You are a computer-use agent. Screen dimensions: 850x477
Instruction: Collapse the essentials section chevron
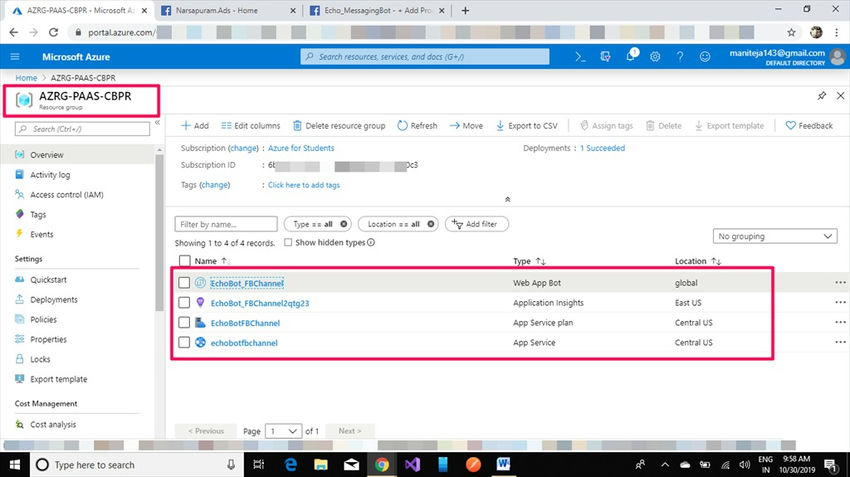pyautogui.click(x=507, y=199)
